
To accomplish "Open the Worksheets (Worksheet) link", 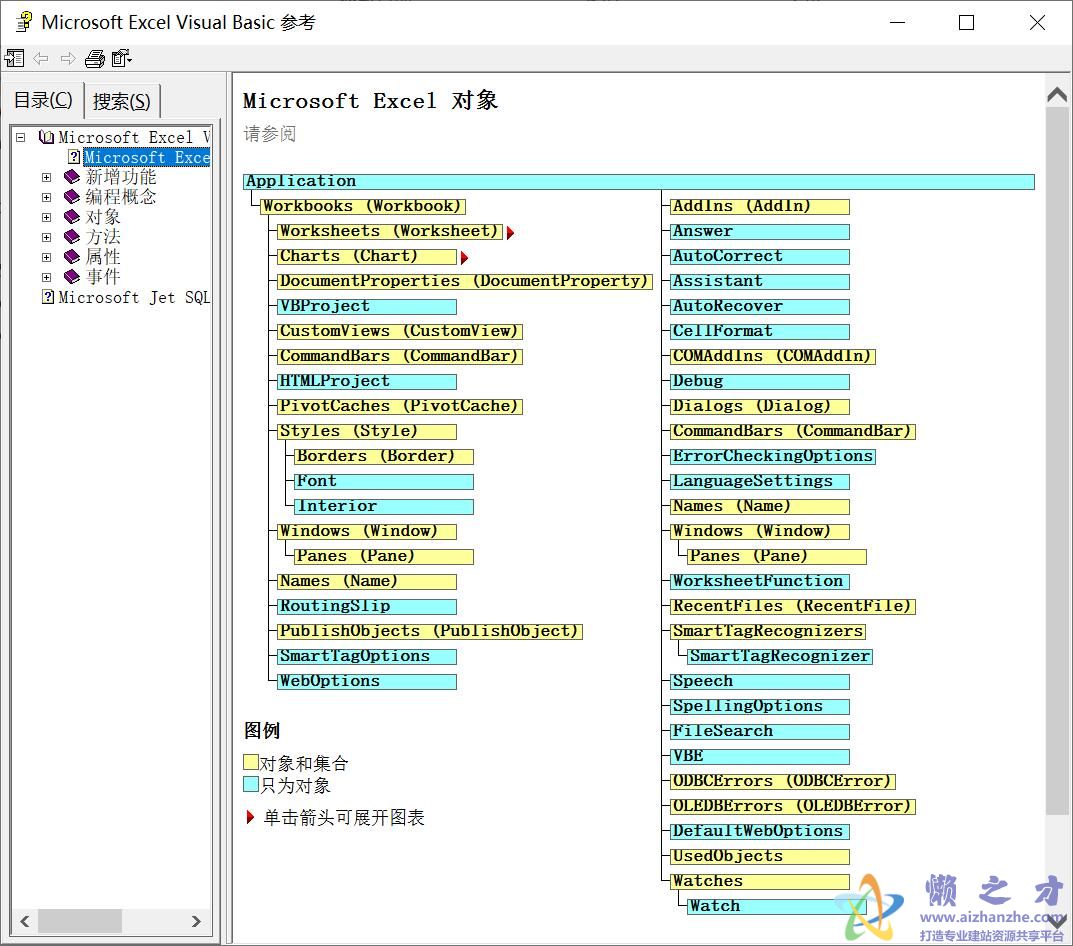I will 390,231.
